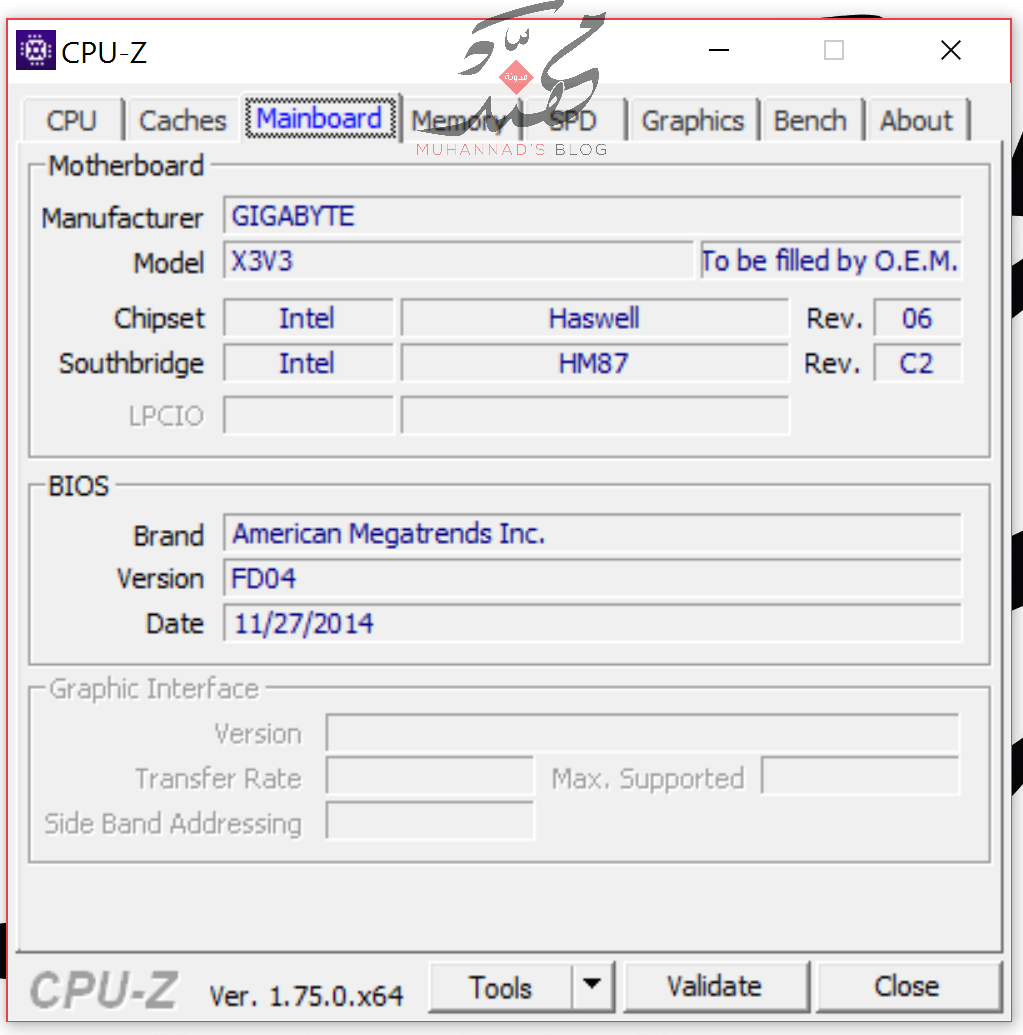Click the Model field showing X3V3

click(x=458, y=261)
